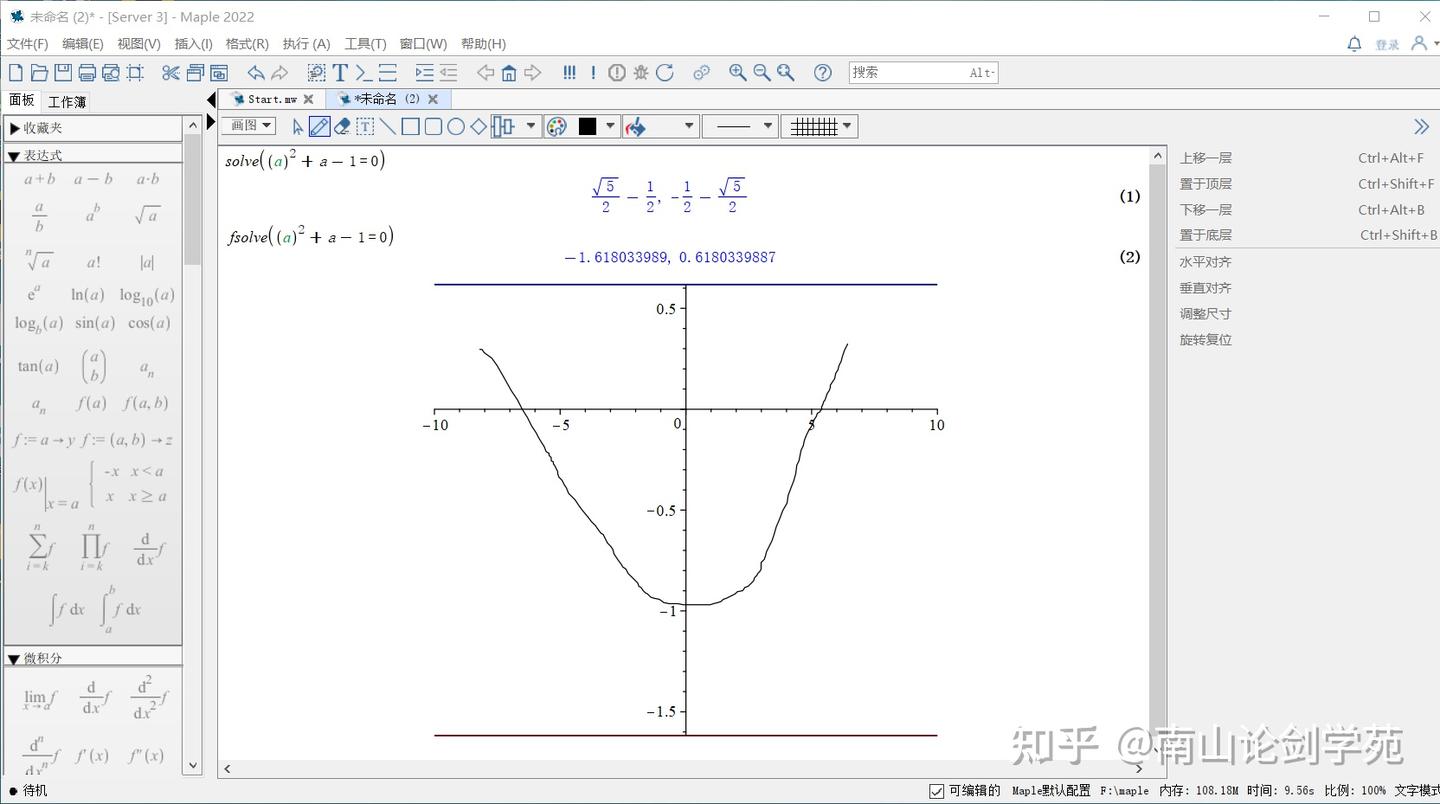This screenshot has width=1440, height=804.
Task: Collapse the 微积分 palette section
Action: click(x=14, y=659)
